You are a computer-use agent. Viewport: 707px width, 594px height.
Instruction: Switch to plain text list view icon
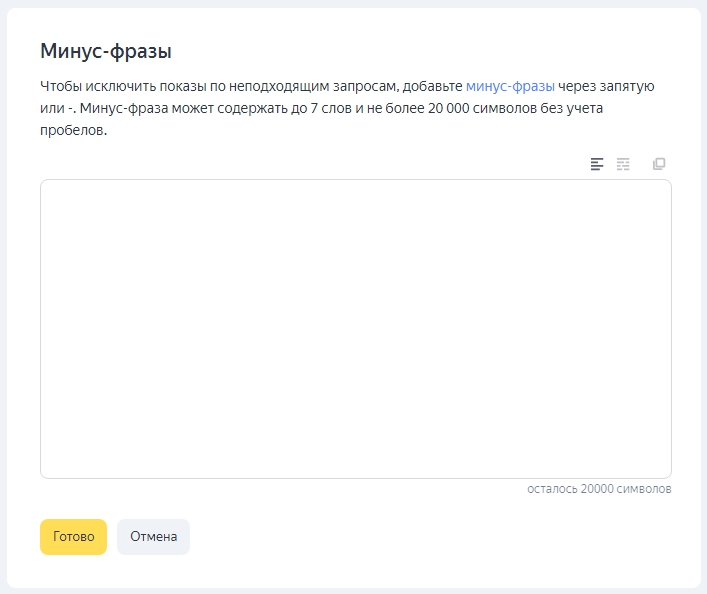(597, 164)
